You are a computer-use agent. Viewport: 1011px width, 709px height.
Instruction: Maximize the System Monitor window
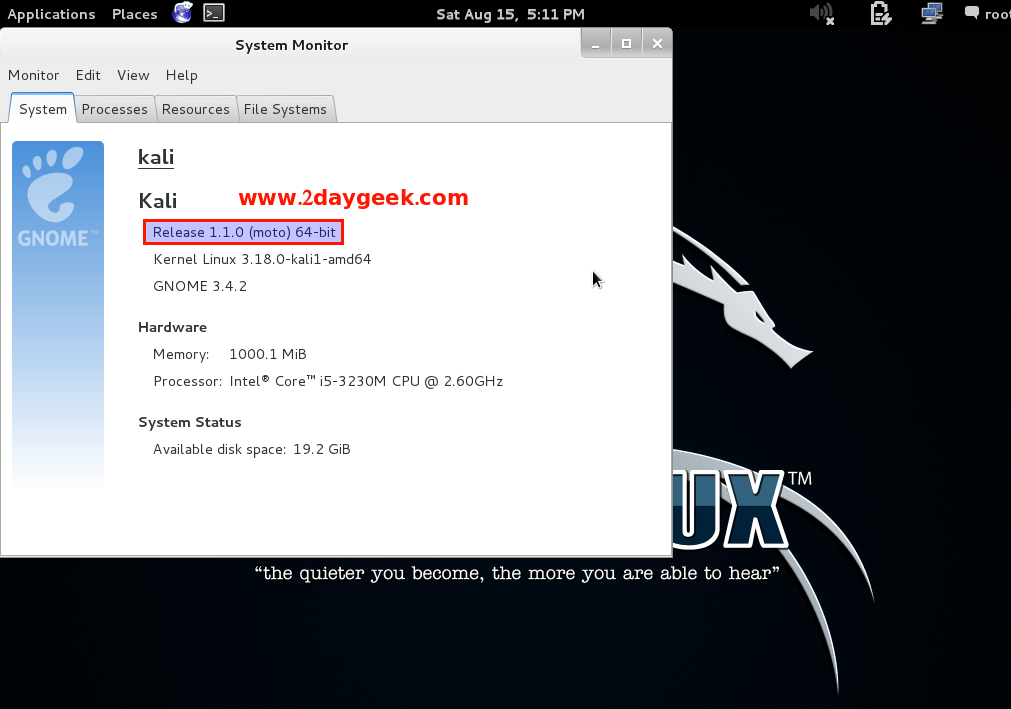click(626, 44)
